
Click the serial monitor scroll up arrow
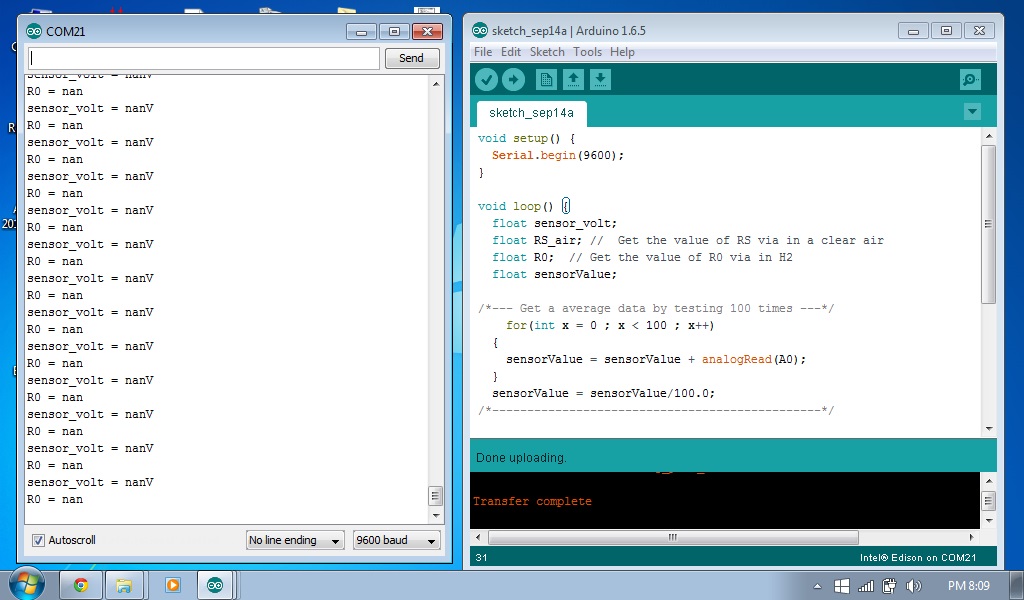click(436, 84)
